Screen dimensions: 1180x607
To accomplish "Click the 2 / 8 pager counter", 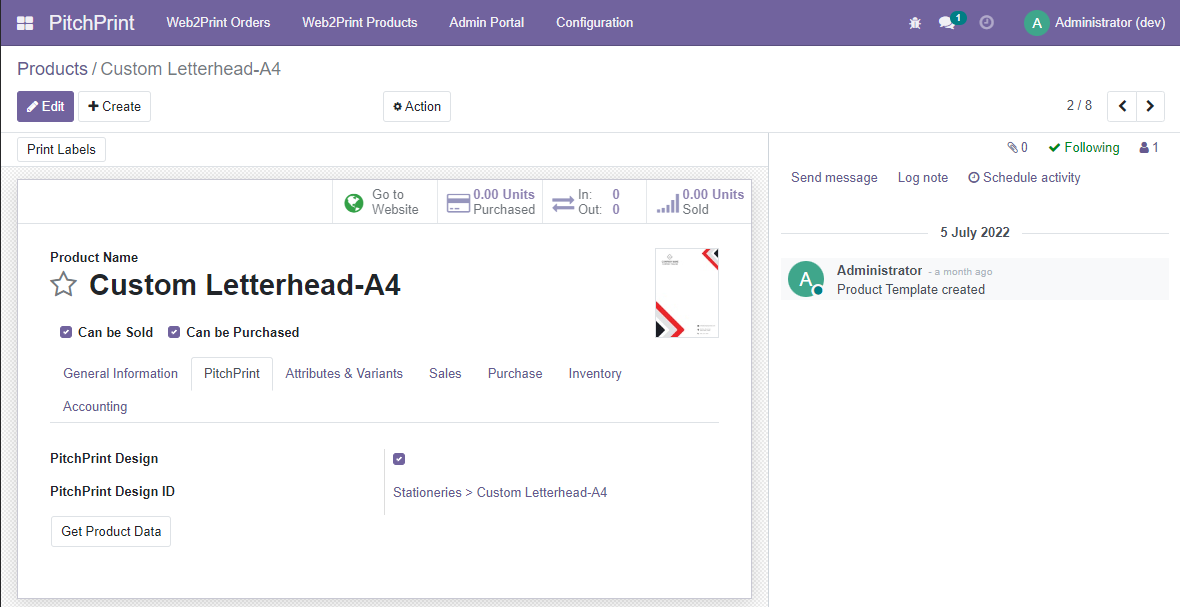I will [1079, 105].
